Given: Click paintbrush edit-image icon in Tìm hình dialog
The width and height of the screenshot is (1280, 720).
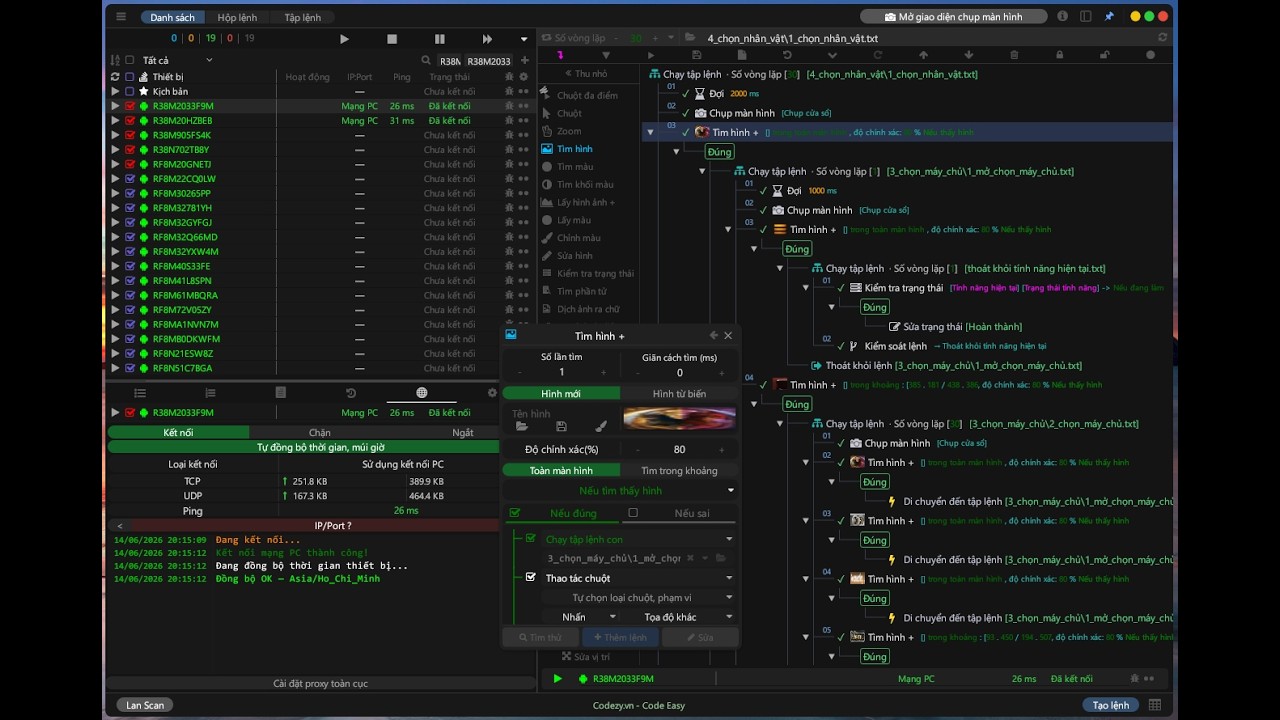Looking at the screenshot, I should click(x=601, y=427).
